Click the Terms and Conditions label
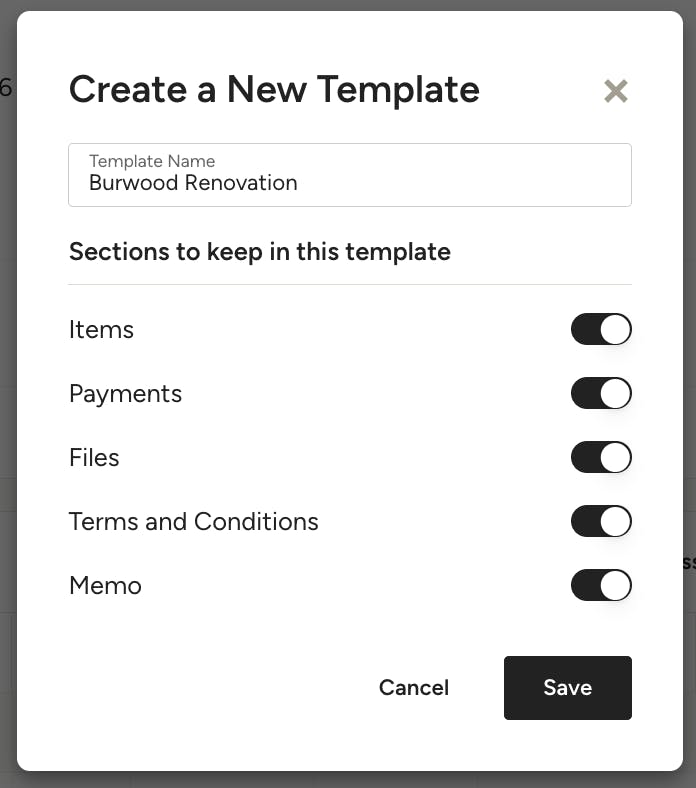Screen dimensions: 696x788 tap(193, 522)
